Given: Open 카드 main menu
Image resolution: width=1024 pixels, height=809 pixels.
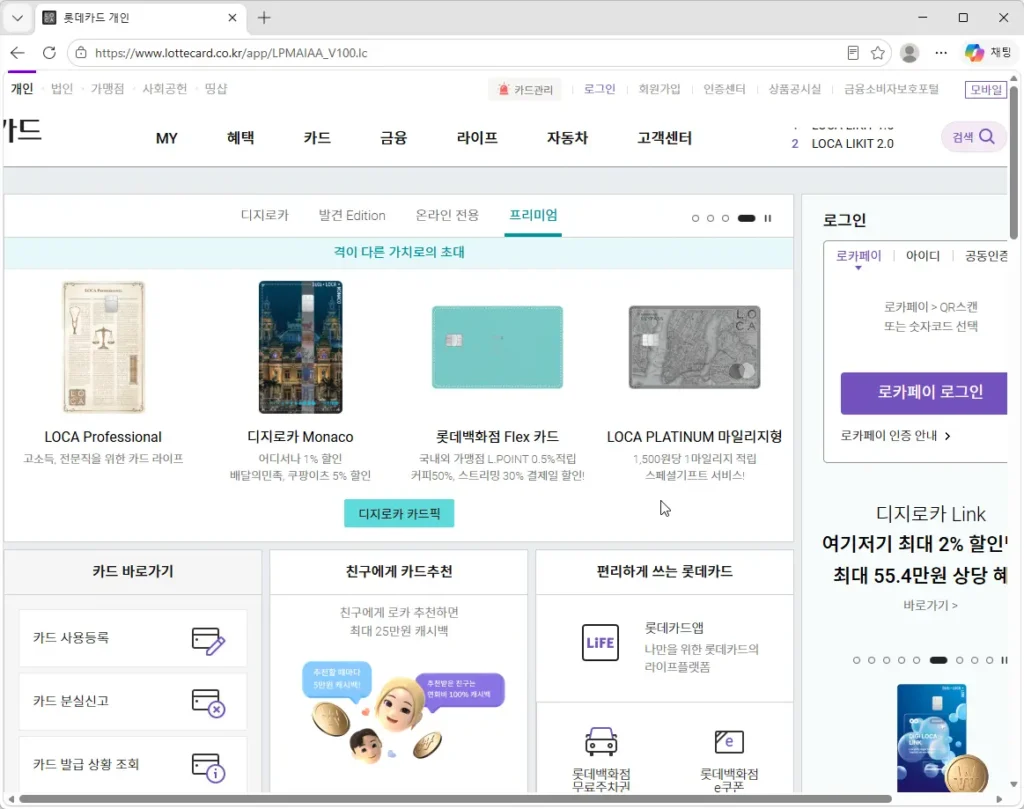Looking at the screenshot, I should 317,138.
